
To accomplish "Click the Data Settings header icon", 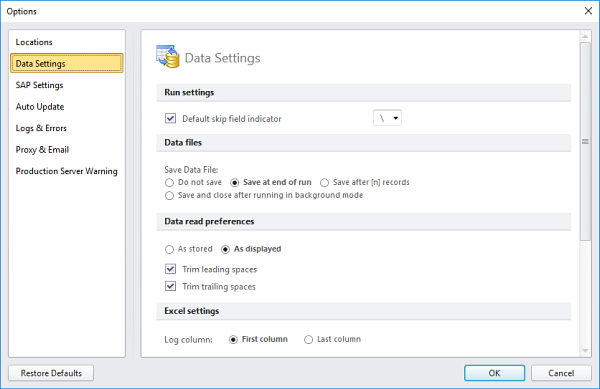I will (168, 57).
